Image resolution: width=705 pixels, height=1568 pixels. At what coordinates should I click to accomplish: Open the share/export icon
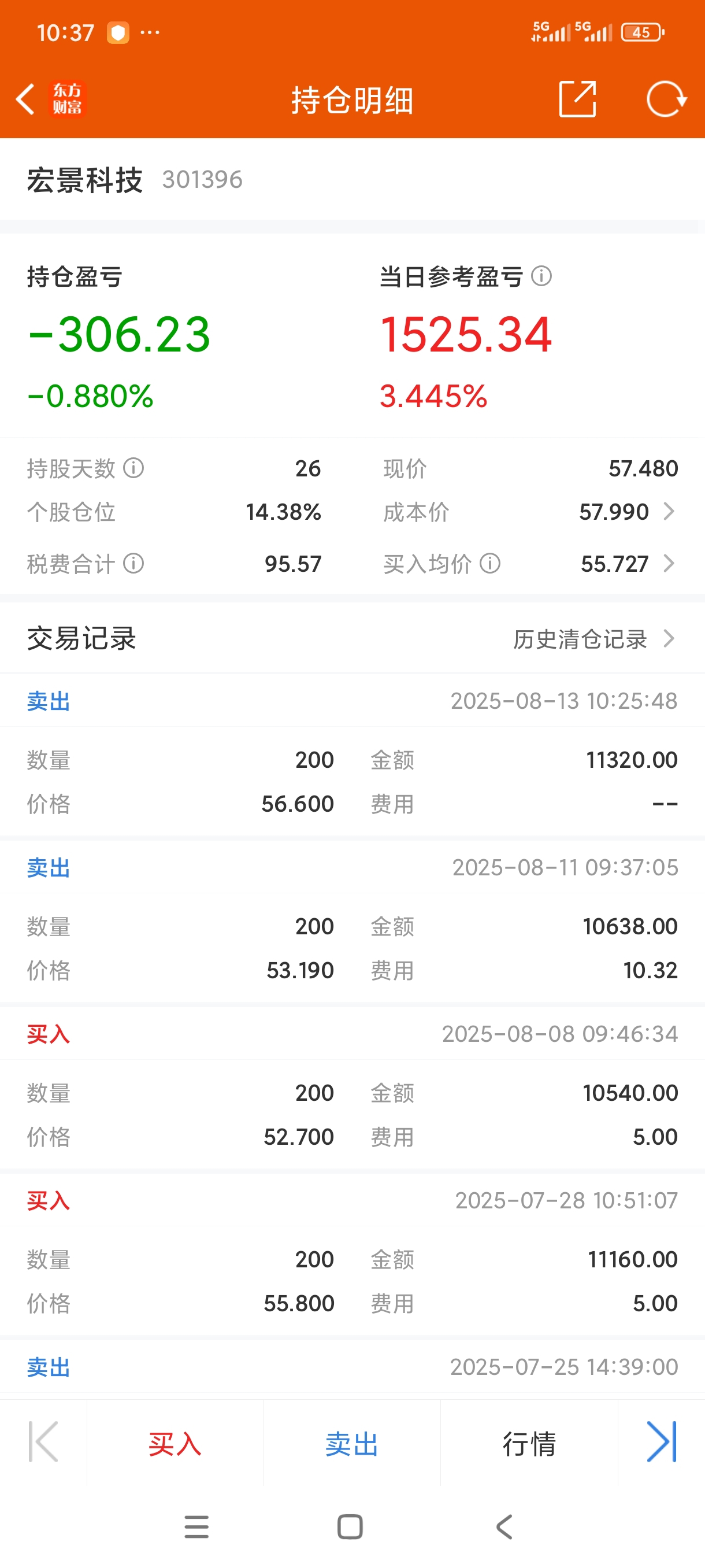577,99
